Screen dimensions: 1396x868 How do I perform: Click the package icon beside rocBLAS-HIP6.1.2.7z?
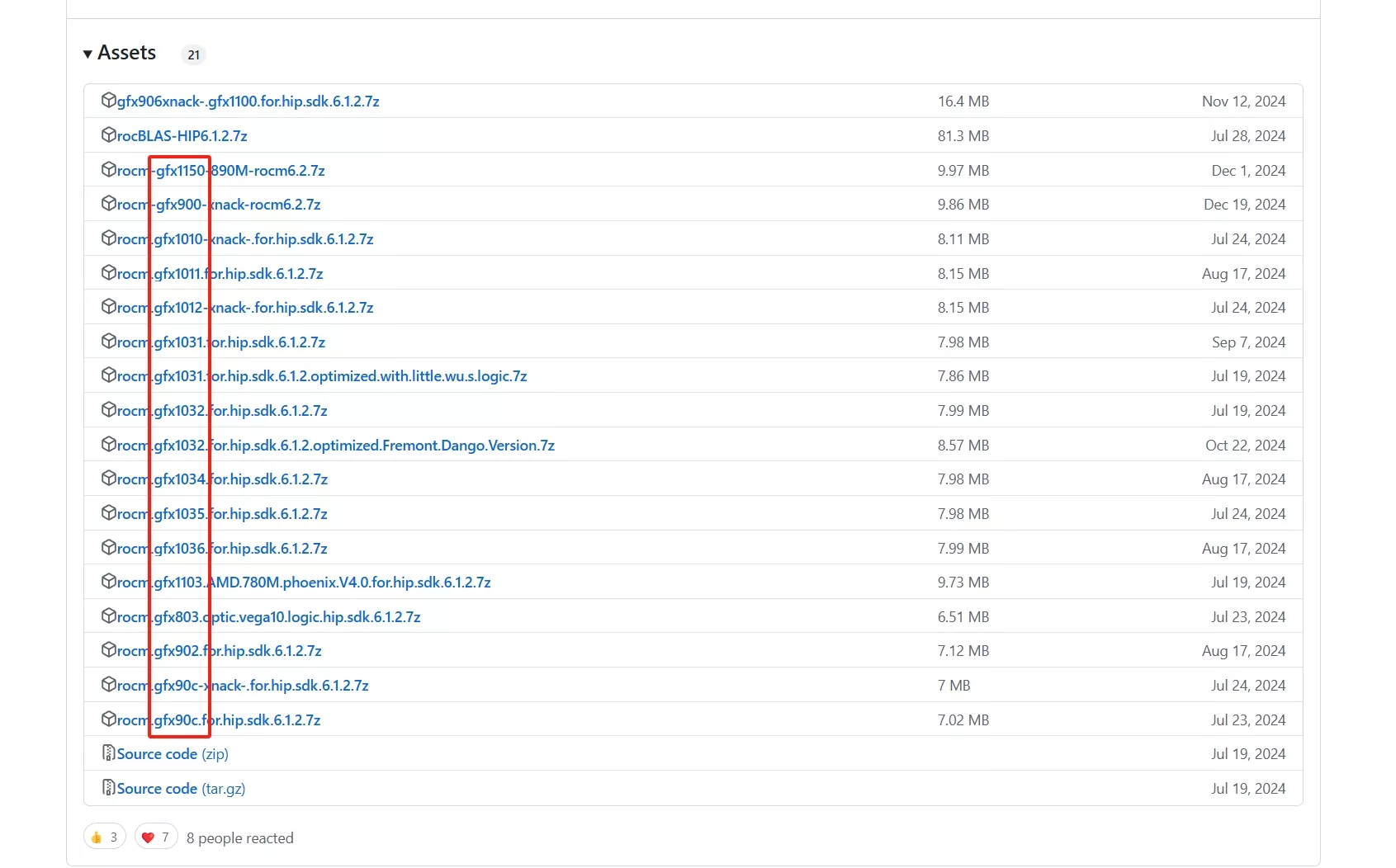click(x=110, y=134)
